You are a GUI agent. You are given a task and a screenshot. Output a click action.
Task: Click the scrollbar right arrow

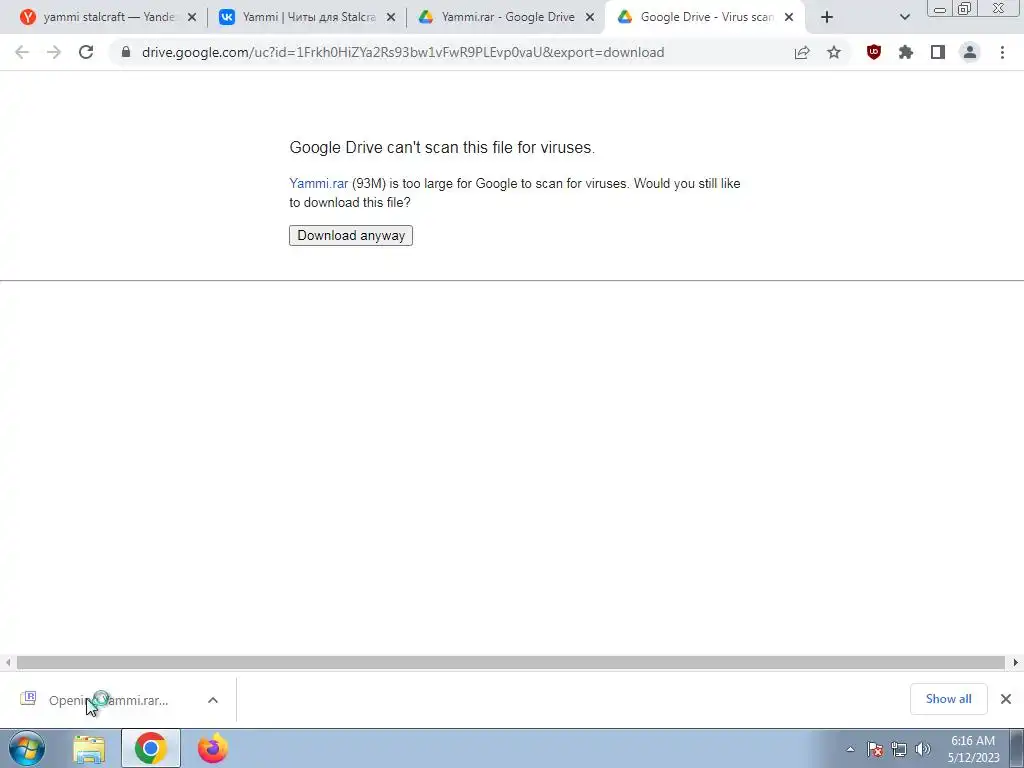[x=1016, y=662]
